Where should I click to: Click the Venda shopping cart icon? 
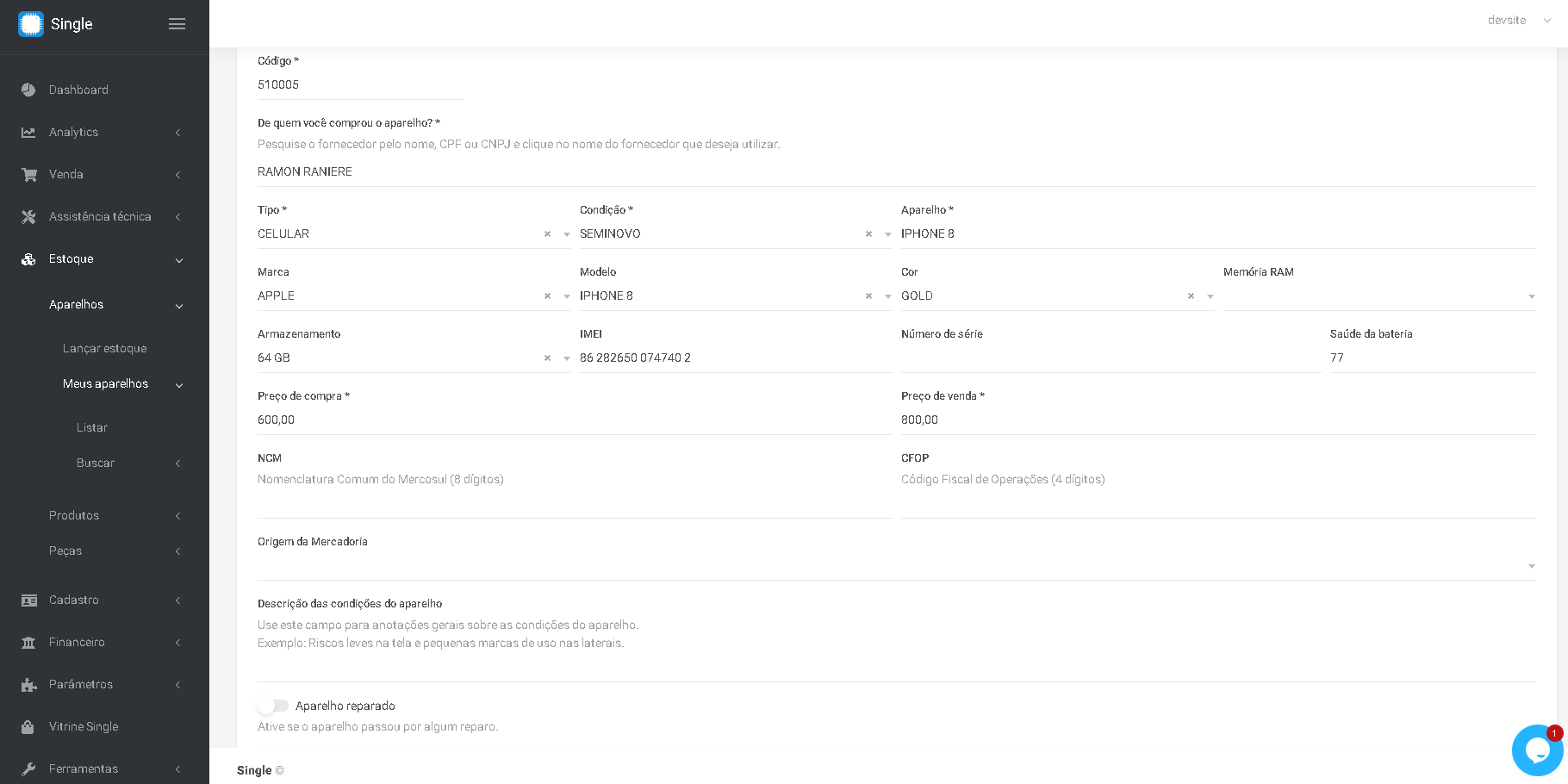(29, 174)
